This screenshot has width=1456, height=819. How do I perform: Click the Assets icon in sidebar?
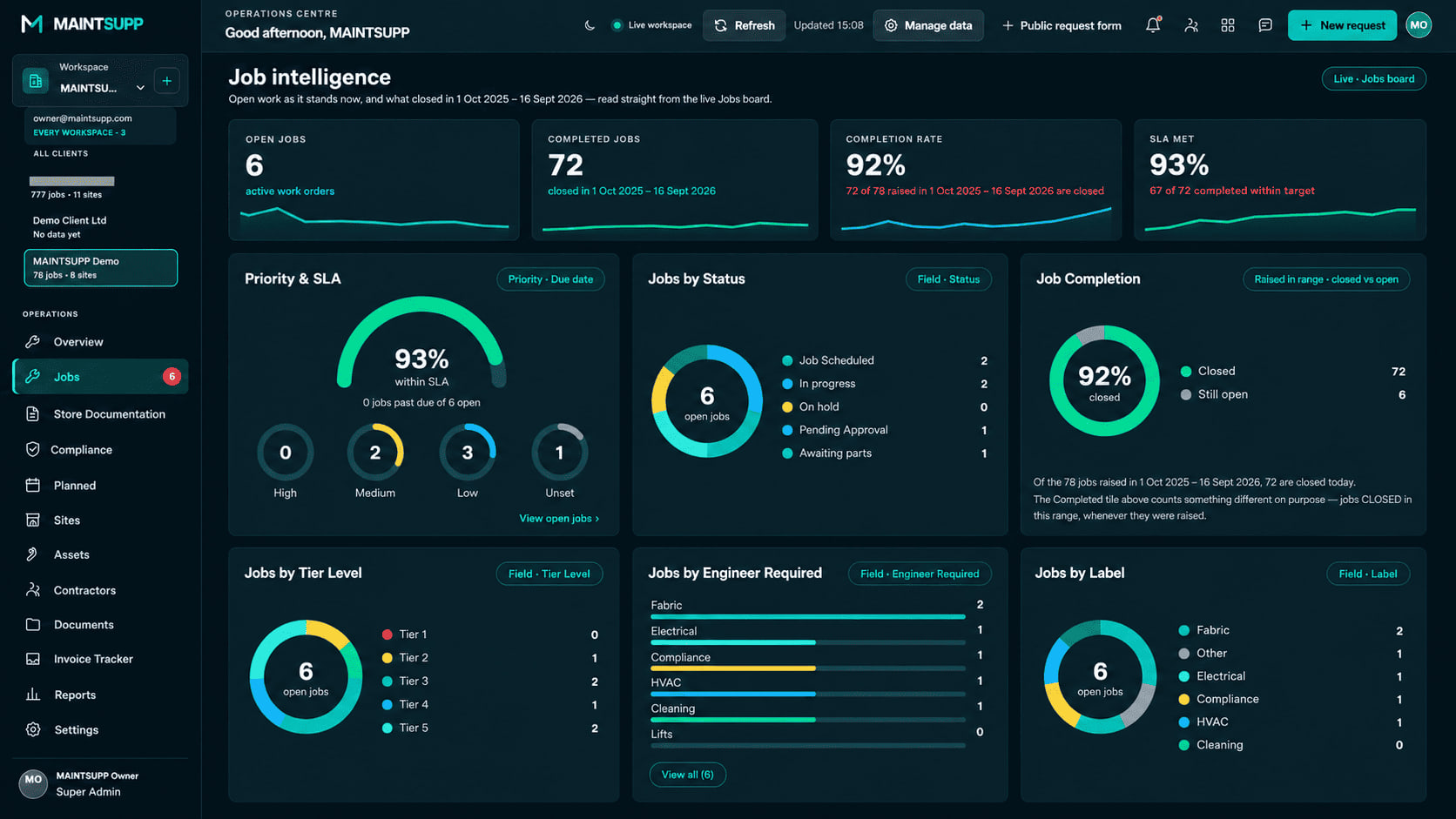[33, 554]
